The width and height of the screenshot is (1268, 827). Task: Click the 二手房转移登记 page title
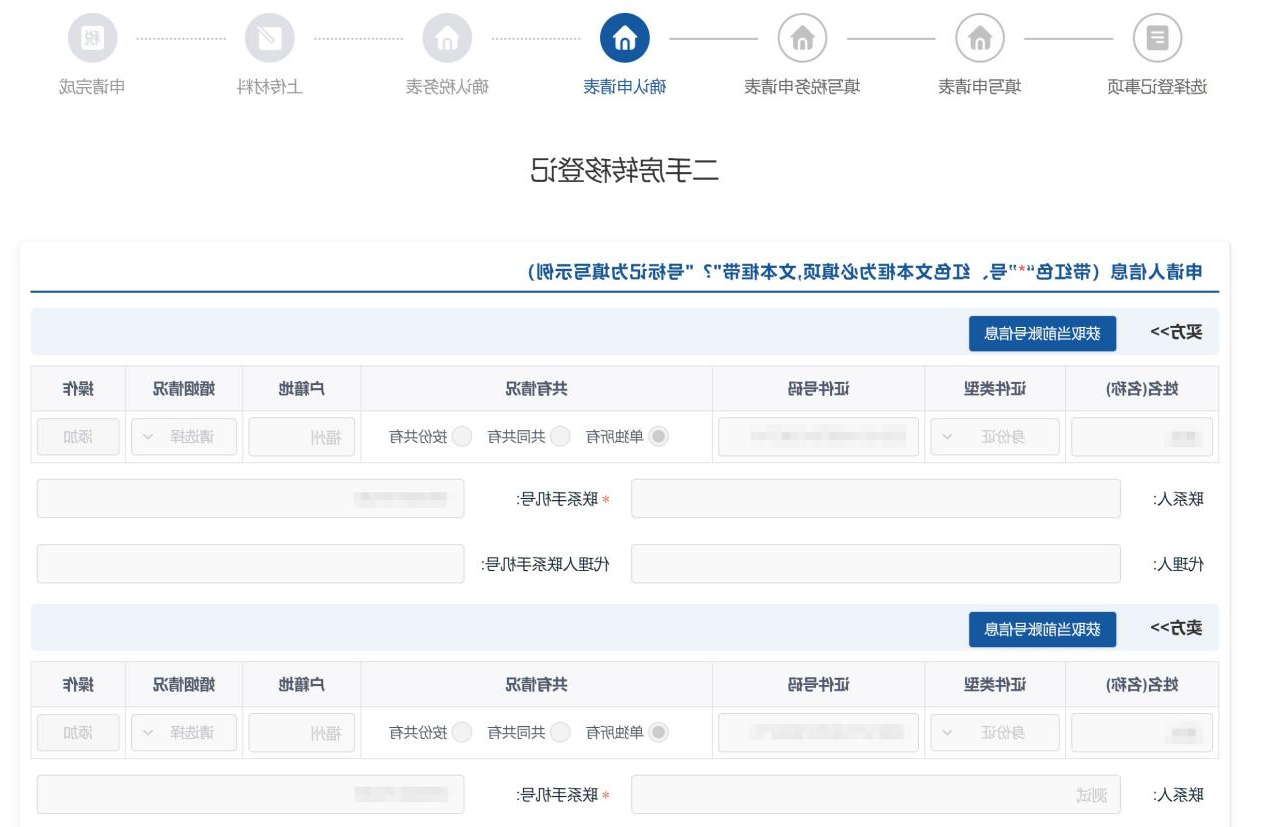point(624,171)
